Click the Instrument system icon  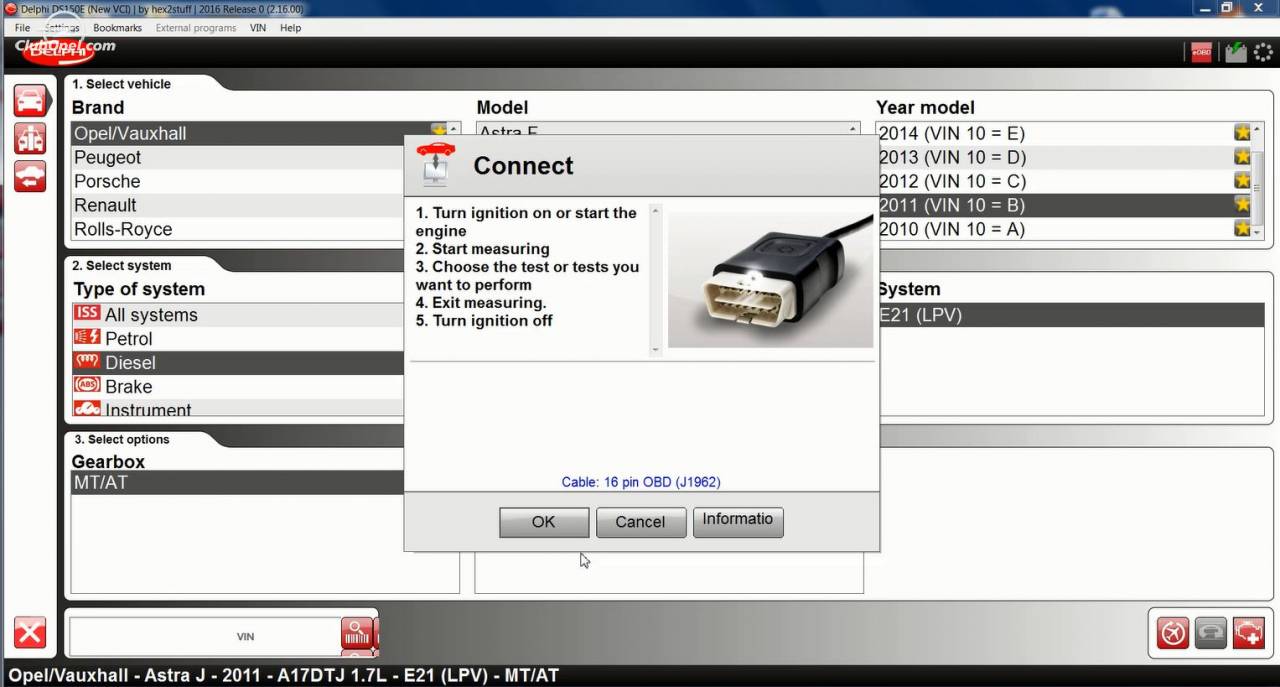[x=87, y=408]
